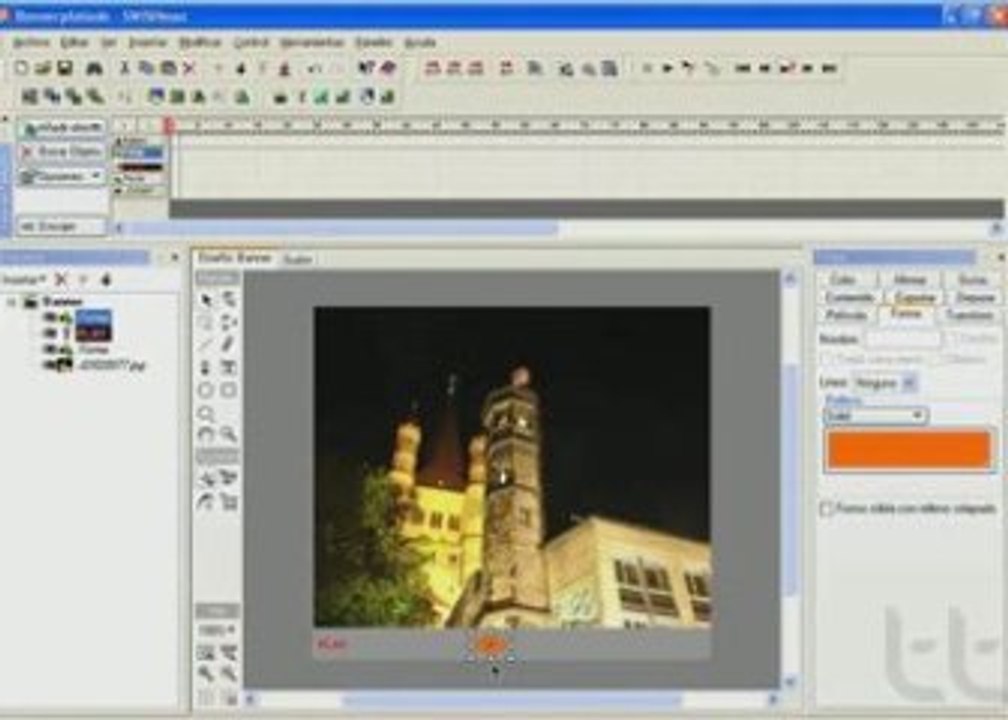Open the Archivo menu
The height and width of the screenshot is (720, 1008).
[31, 42]
